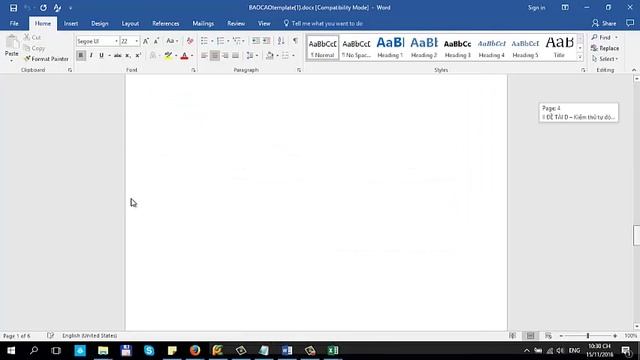Viewport: 640px width, 360px height.
Task: Click Increase Indent icon
Action: (x=266, y=41)
